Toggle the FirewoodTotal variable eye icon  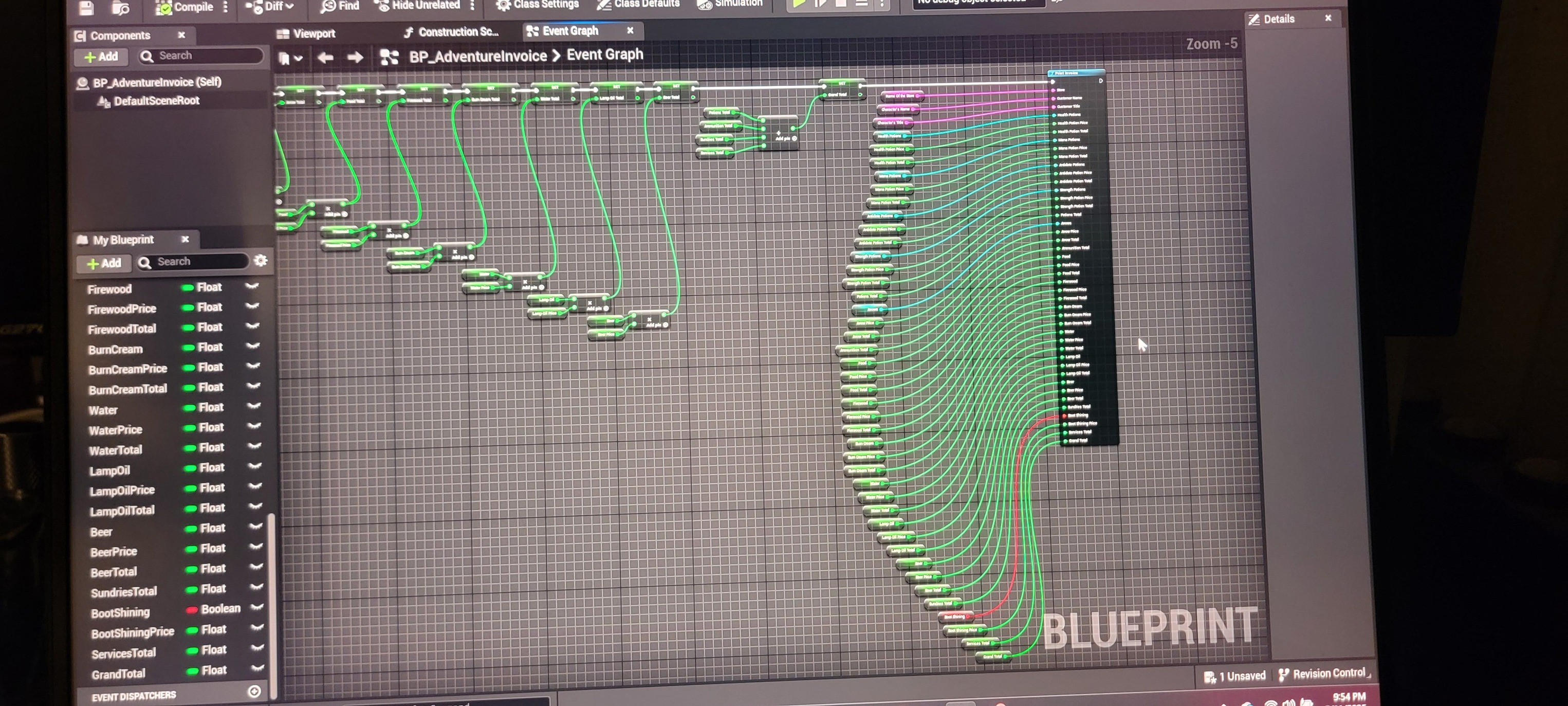tap(253, 327)
